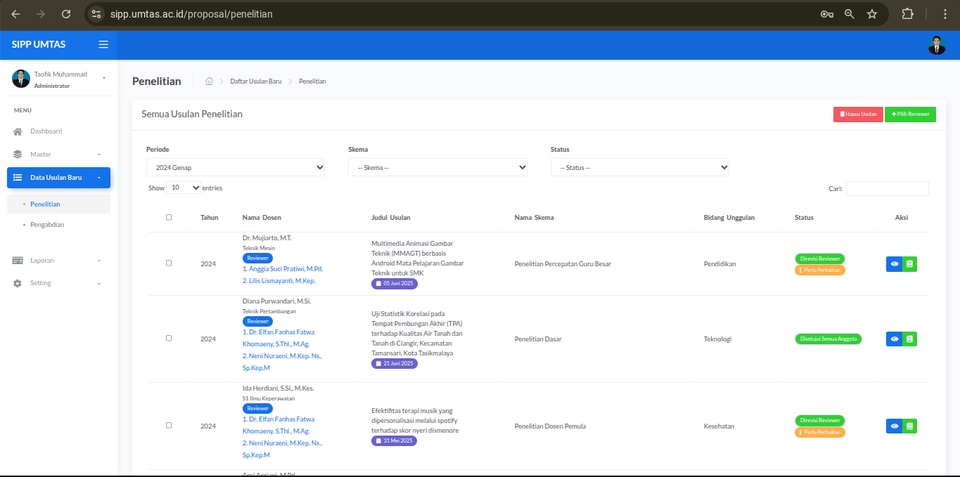This screenshot has width=960, height=477.
Task: Click the Cari search input field
Action: click(x=887, y=188)
